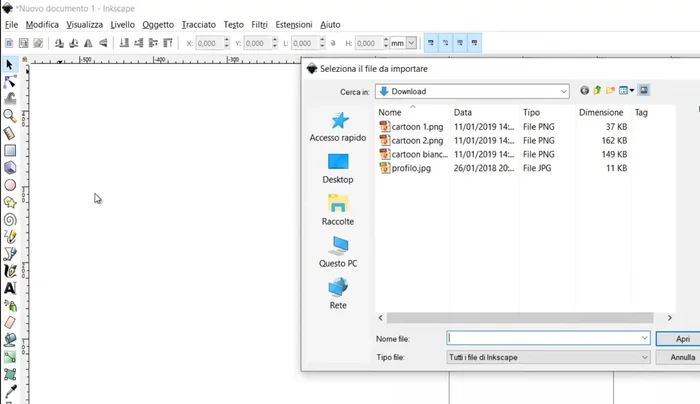
Task: Select the Paint Bucket fill tool
Action: click(10, 340)
